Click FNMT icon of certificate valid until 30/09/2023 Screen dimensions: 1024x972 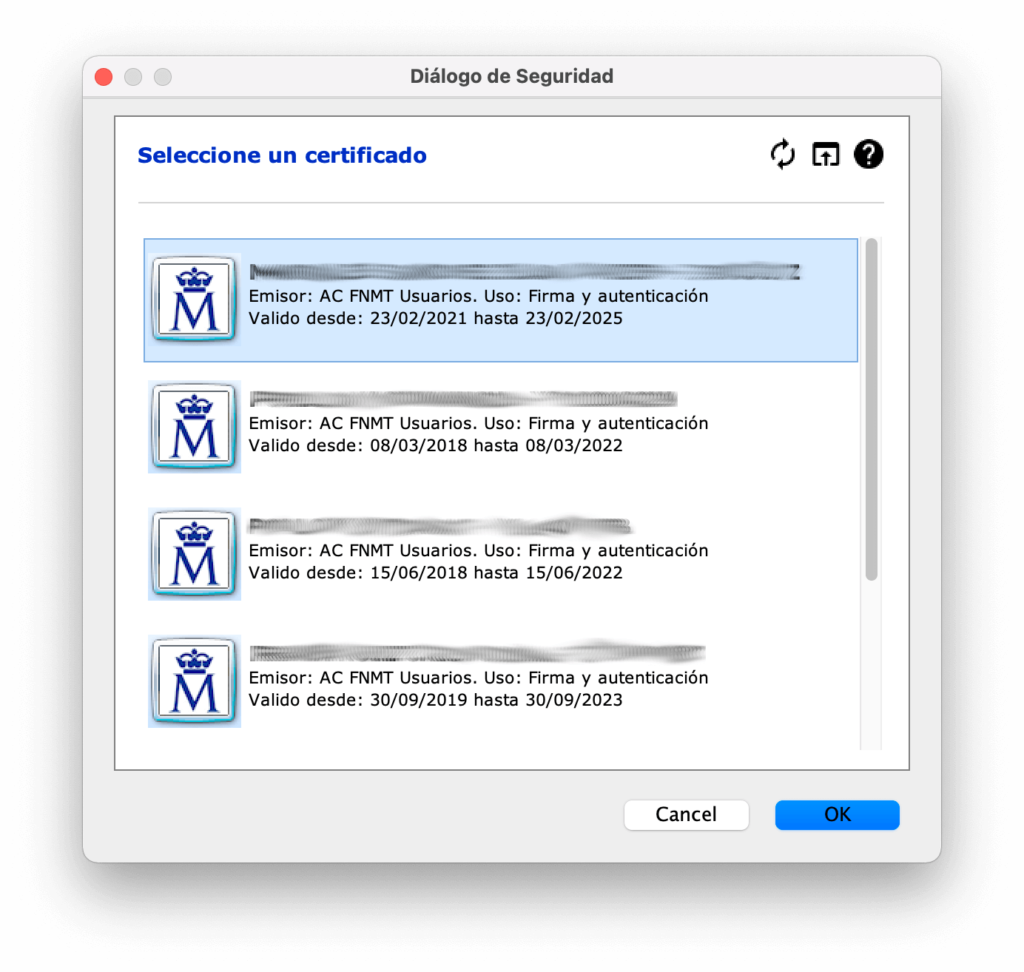(194, 681)
